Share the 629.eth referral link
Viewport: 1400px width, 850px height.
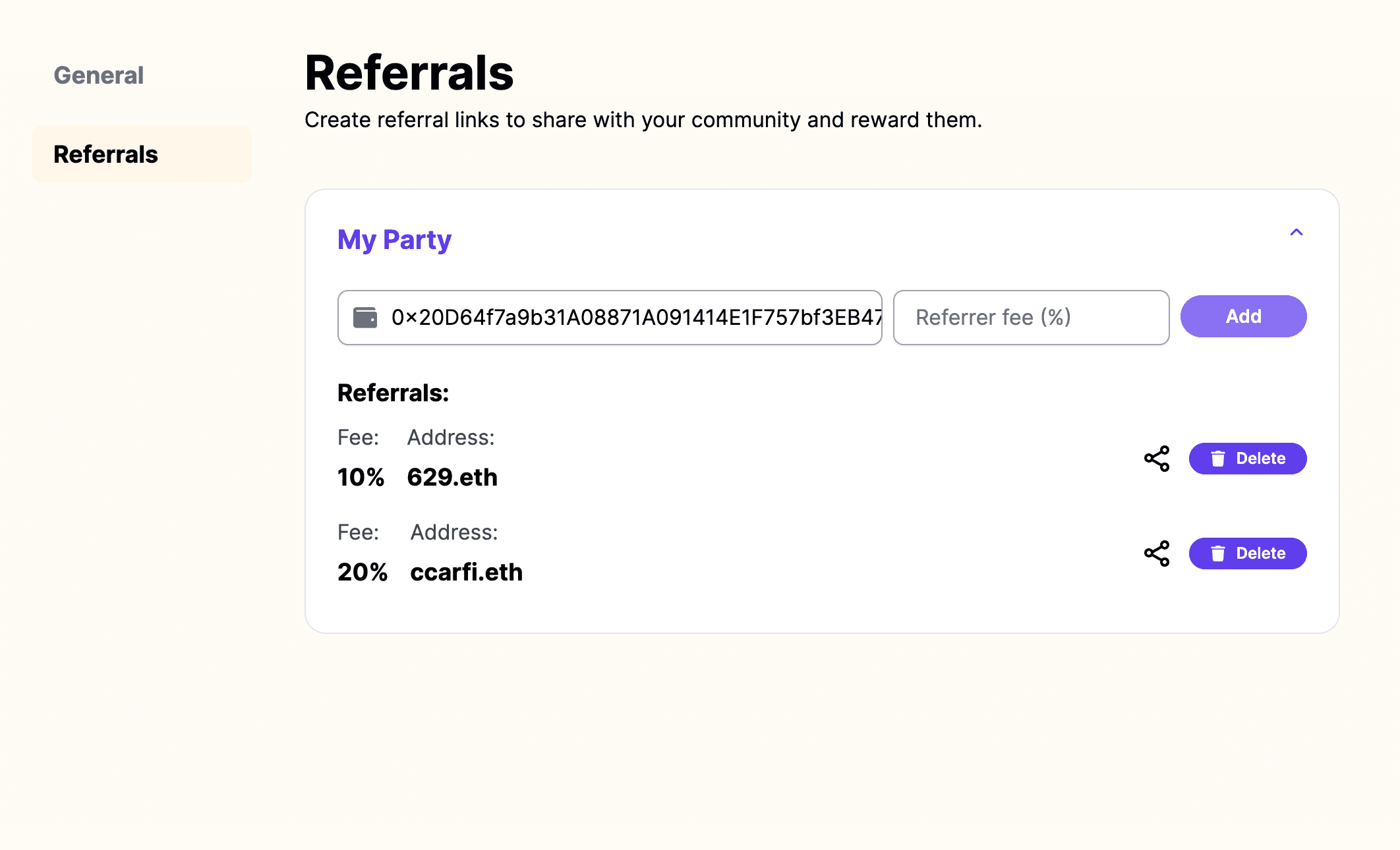tap(1157, 459)
